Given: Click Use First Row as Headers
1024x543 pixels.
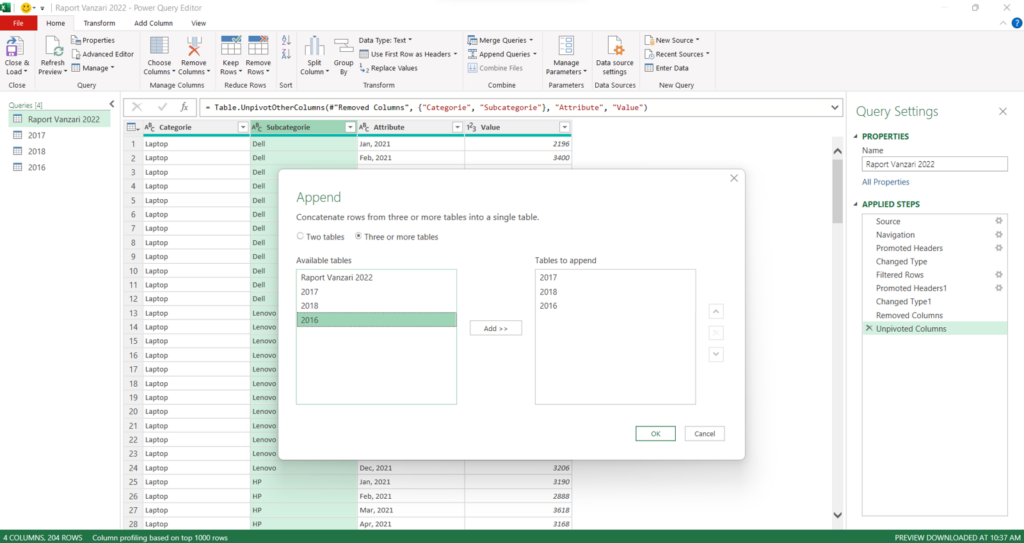Looking at the screenshot, I should click(408, 54).
